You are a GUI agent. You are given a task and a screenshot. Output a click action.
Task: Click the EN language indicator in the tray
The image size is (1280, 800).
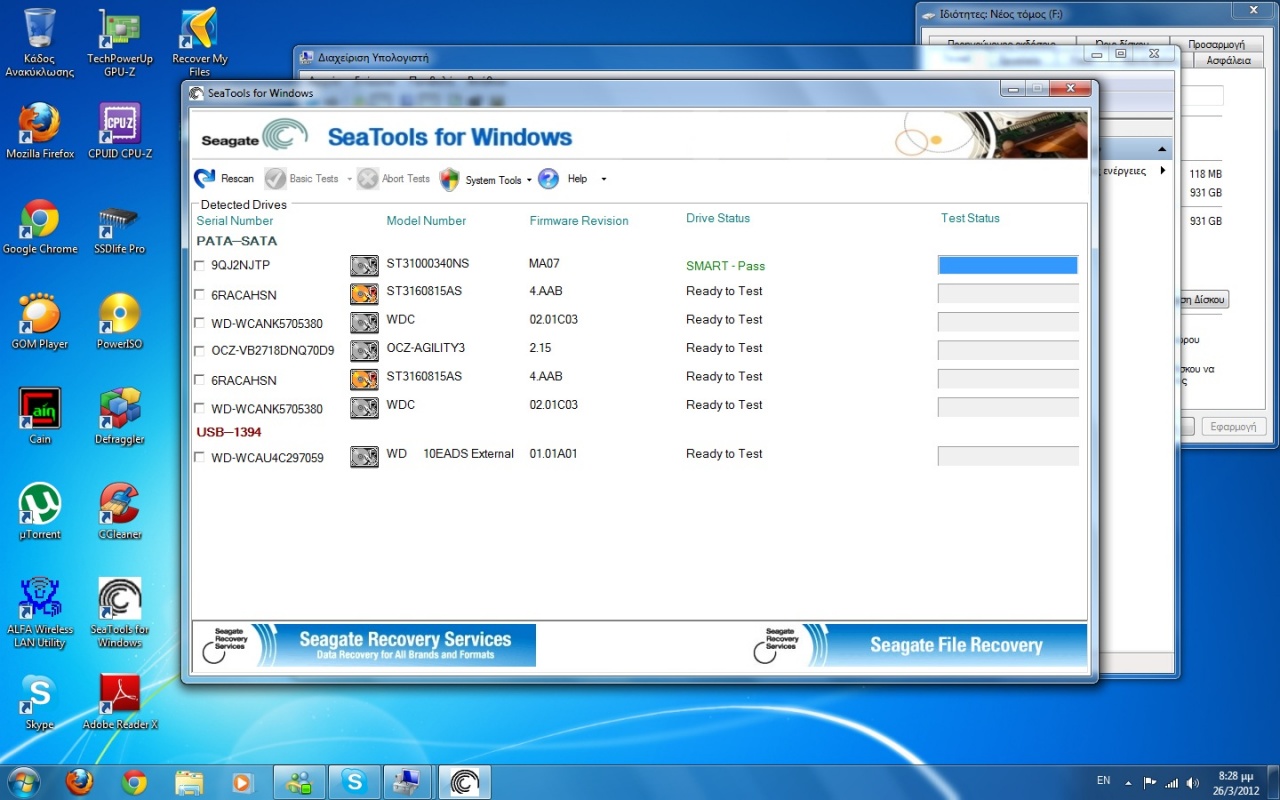coord(1103,780)
